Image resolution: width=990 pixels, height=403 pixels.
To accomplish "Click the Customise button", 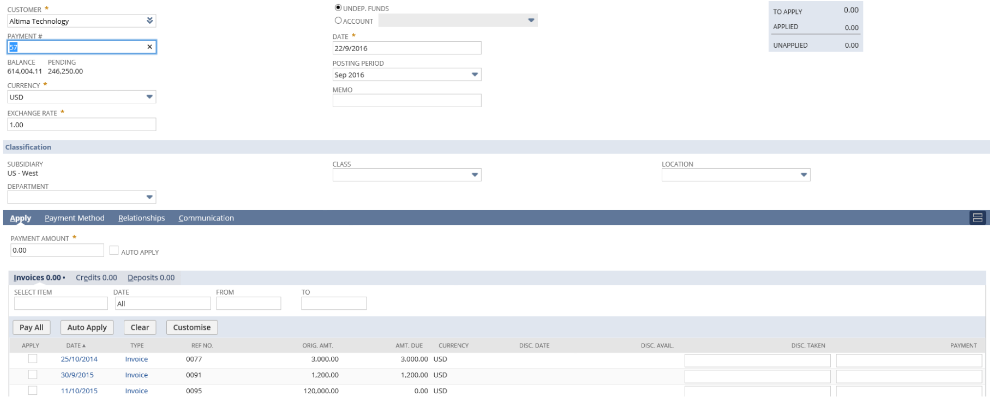I will [191, 327].
